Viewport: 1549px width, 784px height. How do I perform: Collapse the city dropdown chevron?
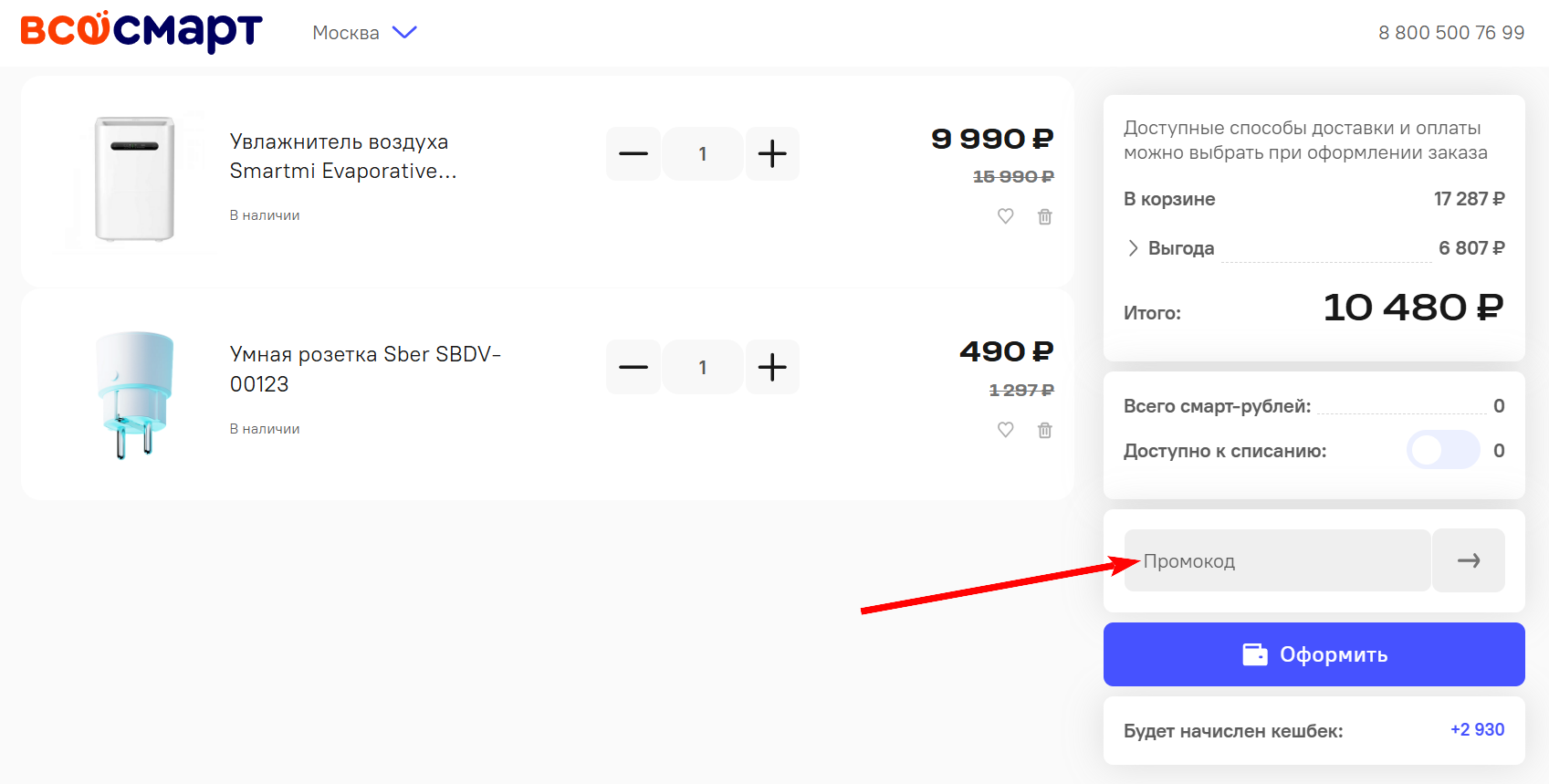pos(404,32)
